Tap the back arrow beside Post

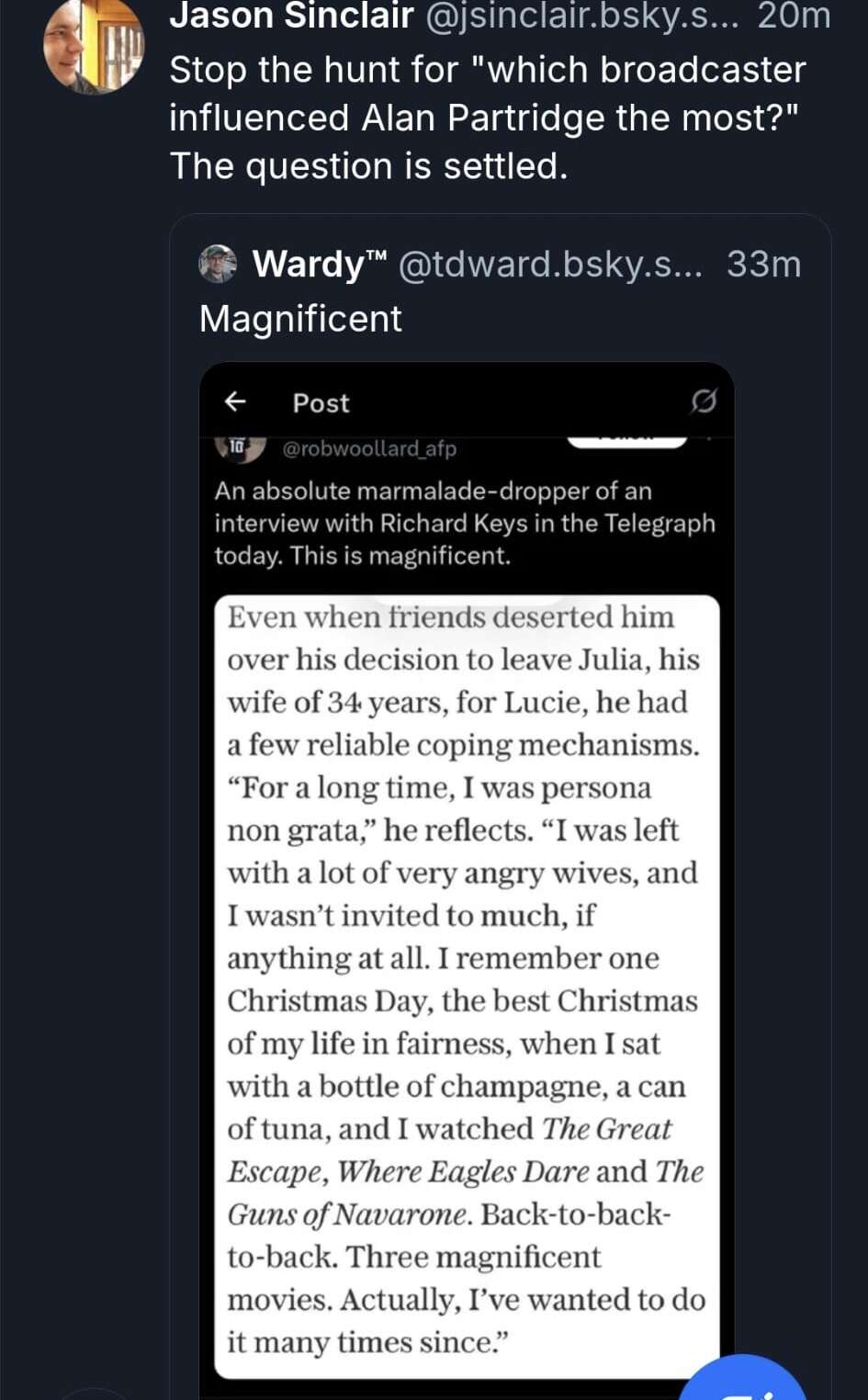(x=236, y=401)
